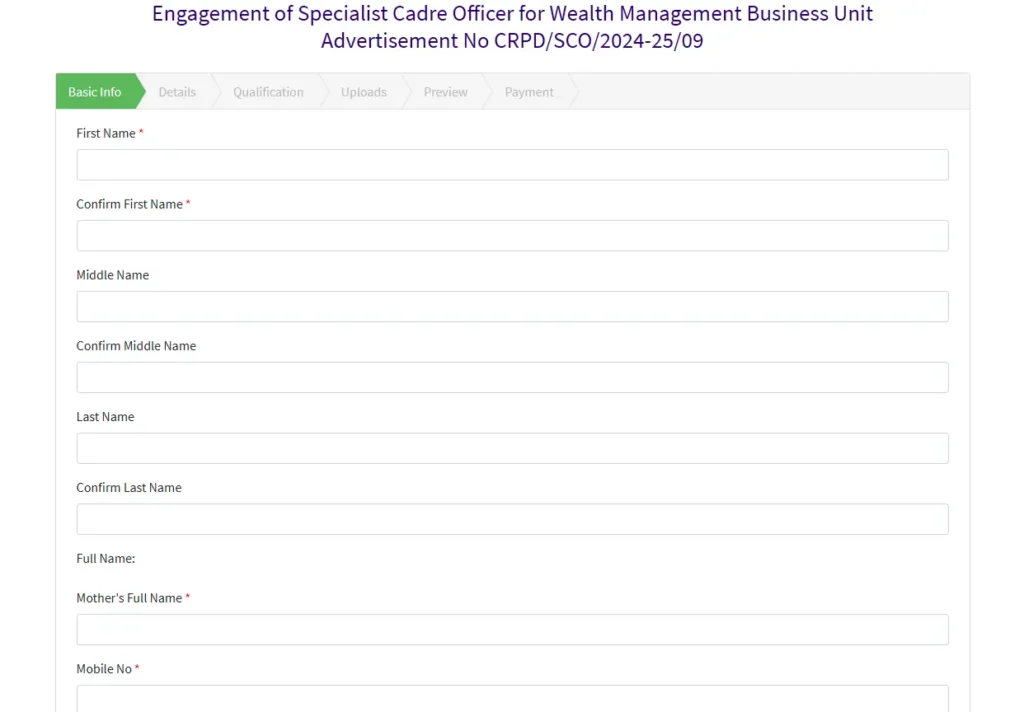Click the 'Mobile No' label text

tap(104, 669)
